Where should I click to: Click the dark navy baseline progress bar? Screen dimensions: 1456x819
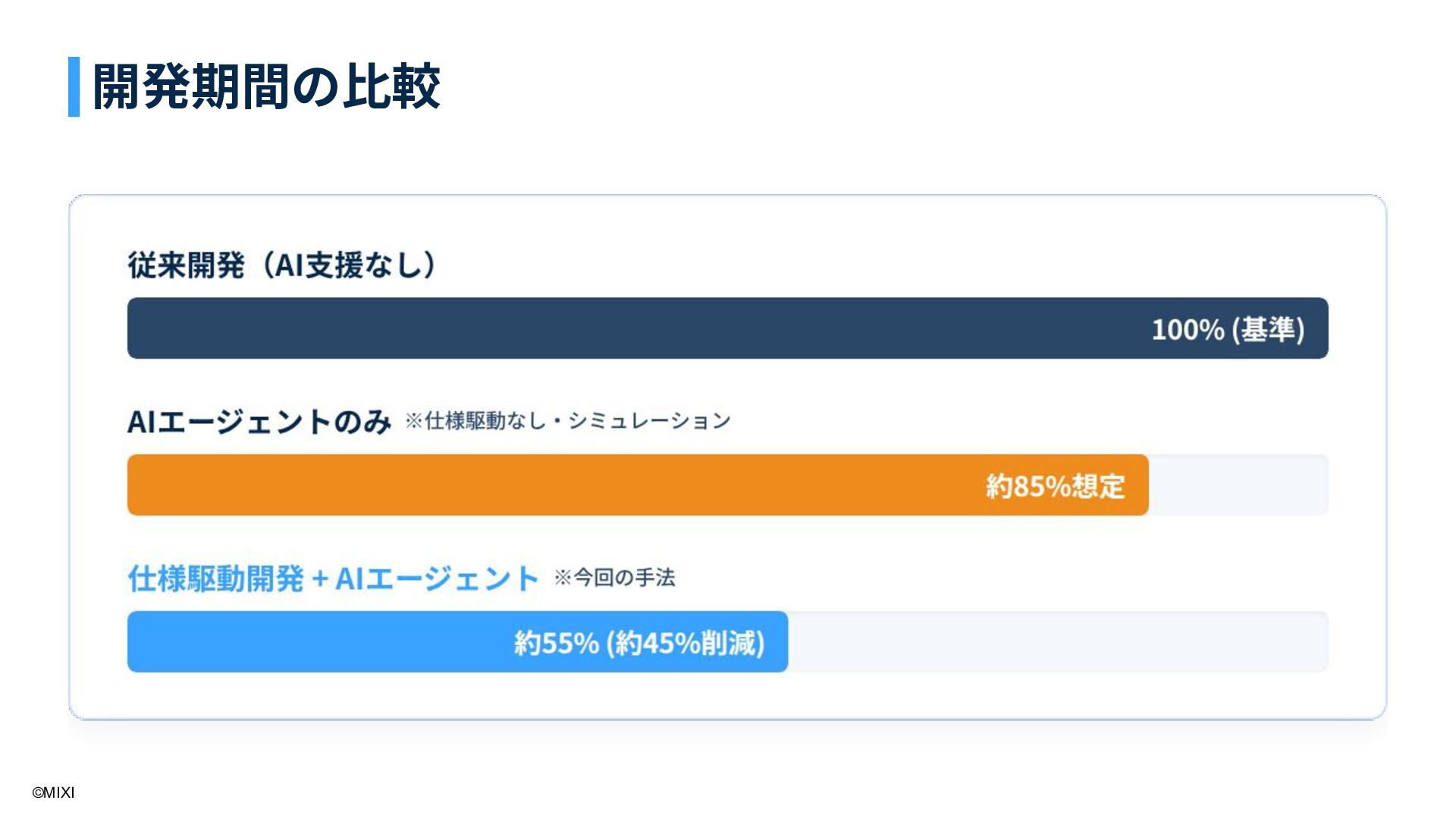[x=607, y=328]
